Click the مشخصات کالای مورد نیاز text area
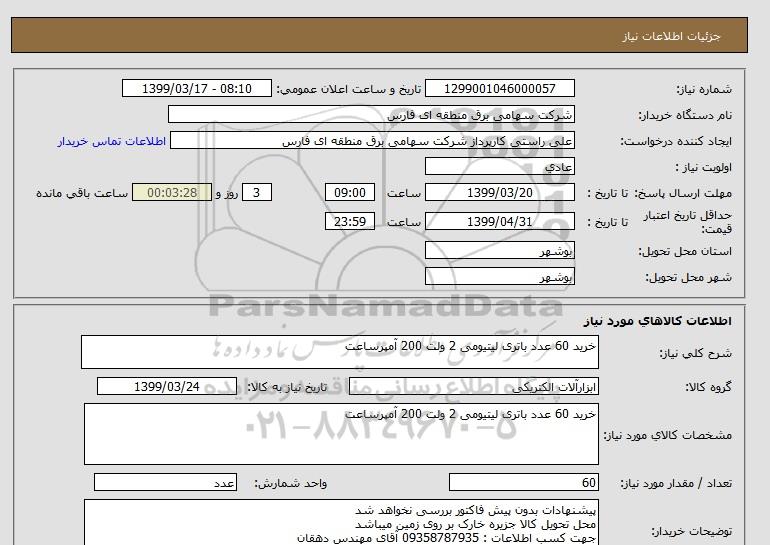This screenshot has height=545, width=770. point(341,434)
